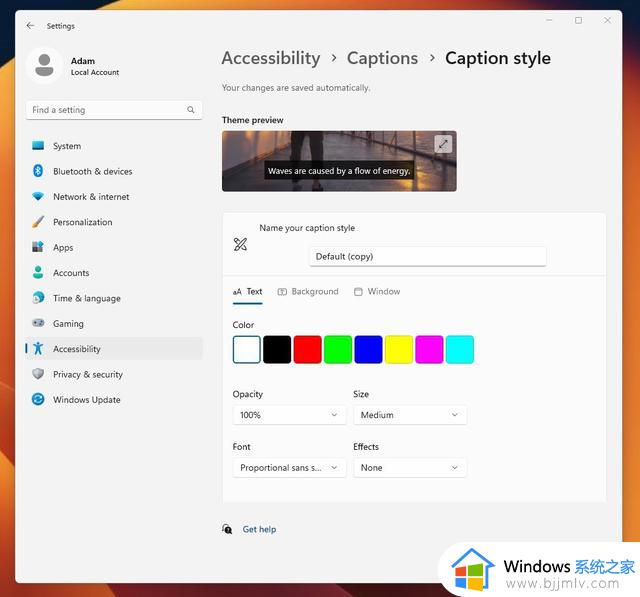Go to Bluetooth & devices

[114, 171]
